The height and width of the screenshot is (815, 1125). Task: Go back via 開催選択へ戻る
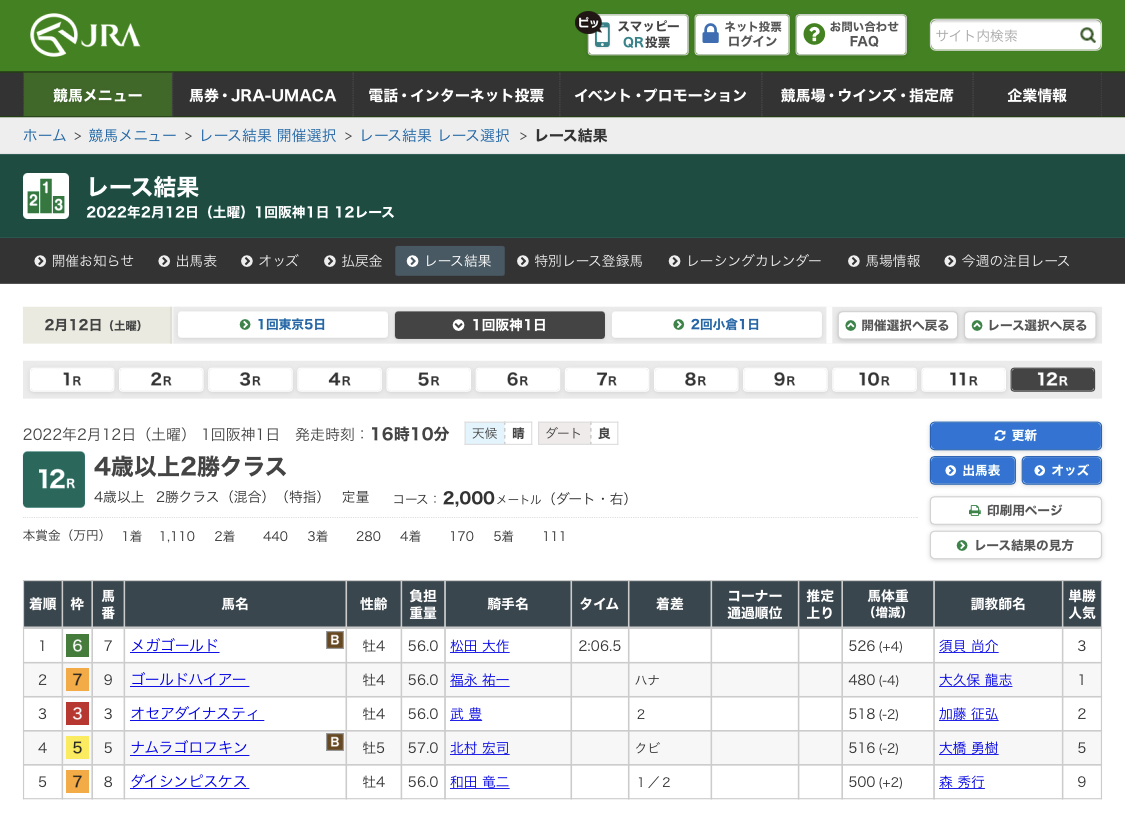tap(897, 325)
